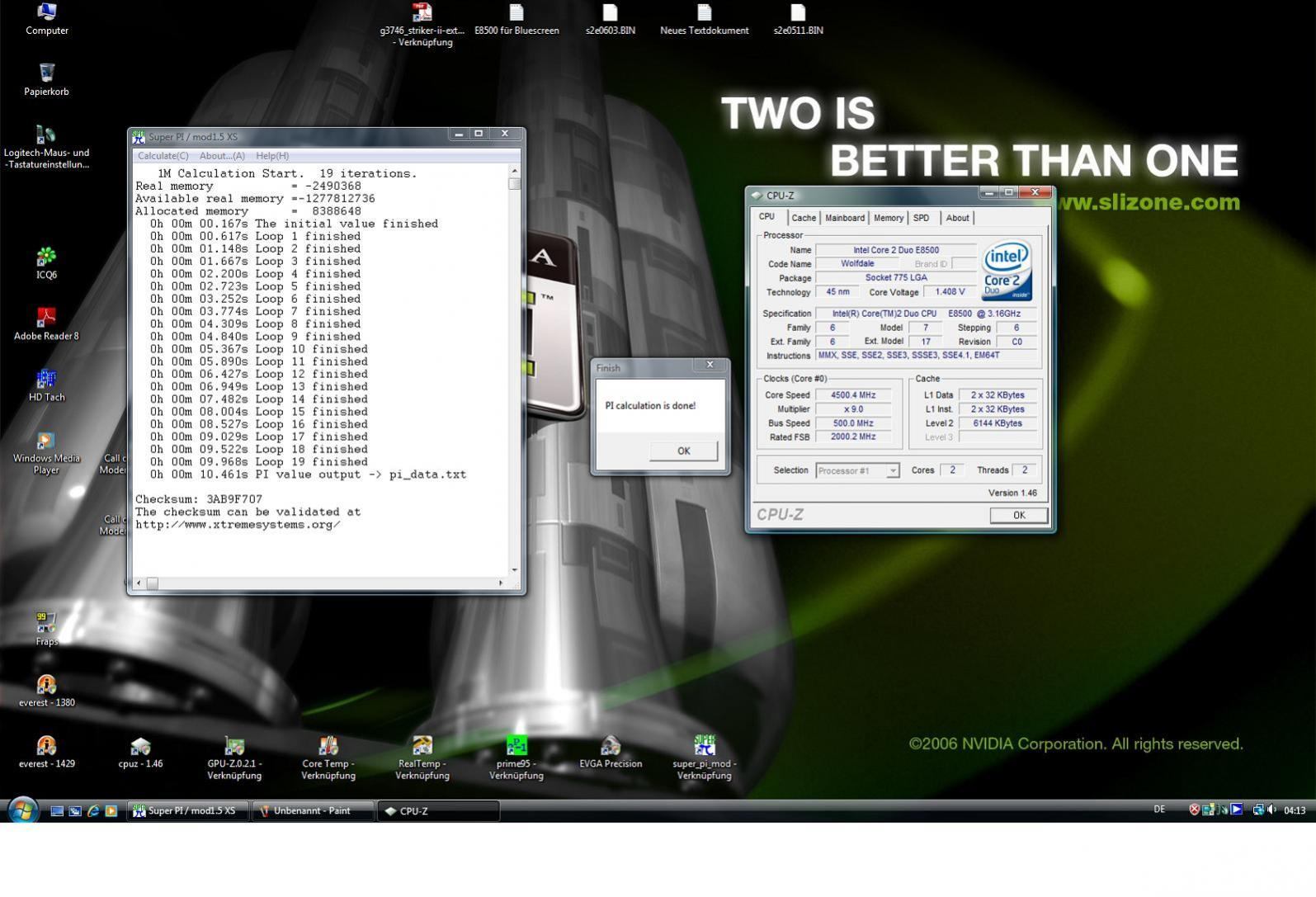Open the s2e0603.BIN file icon
The height and width of the screenshot is (897, 1316).
pos(611,19)
